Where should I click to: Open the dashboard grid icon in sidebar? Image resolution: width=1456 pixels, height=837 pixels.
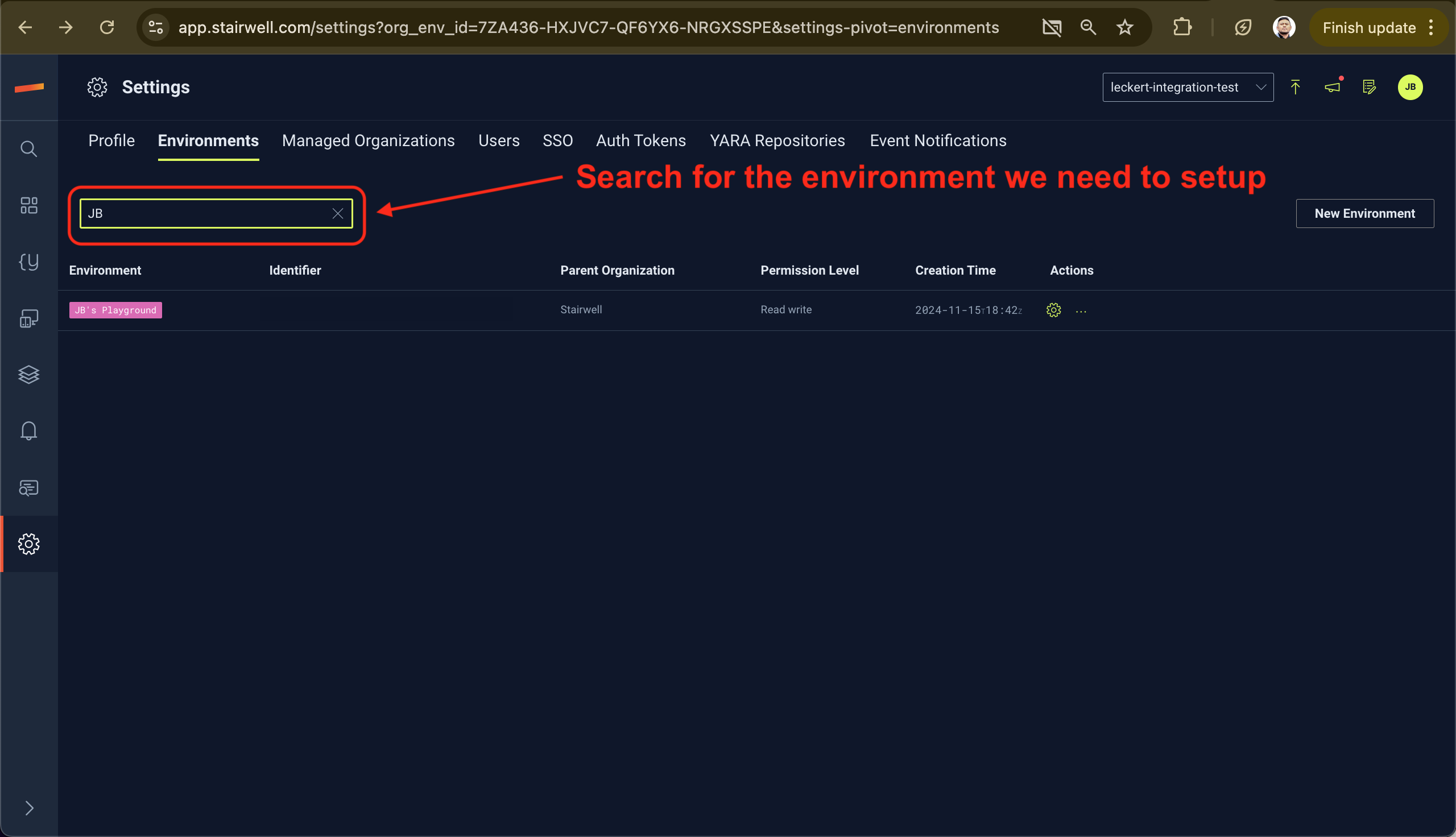pos(29,205)
